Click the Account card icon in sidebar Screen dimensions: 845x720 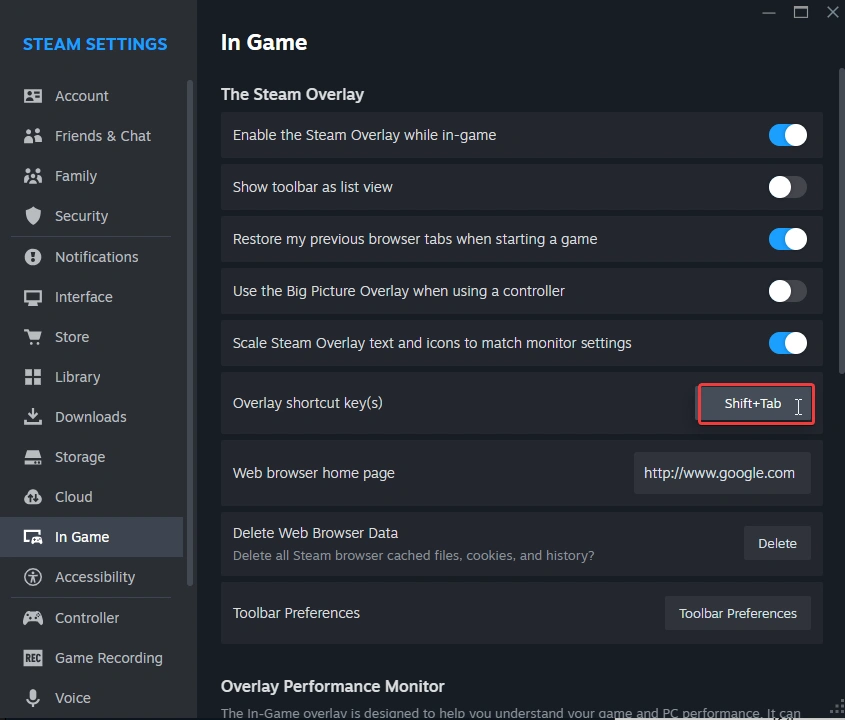tap(33, 96)
